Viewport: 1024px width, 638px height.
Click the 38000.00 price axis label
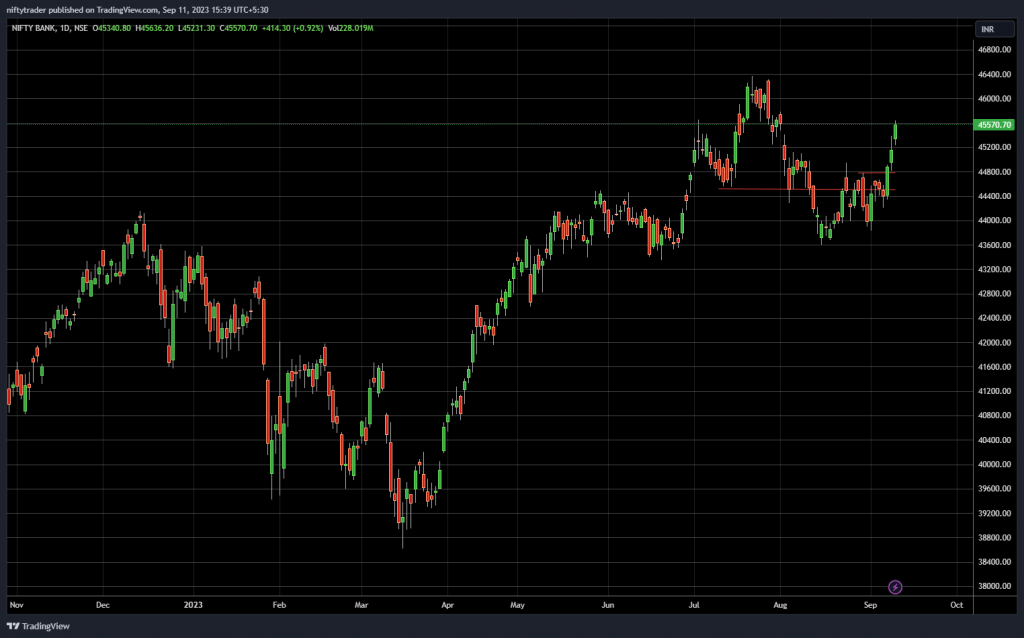pyautogui.click(x=994, y=586)
